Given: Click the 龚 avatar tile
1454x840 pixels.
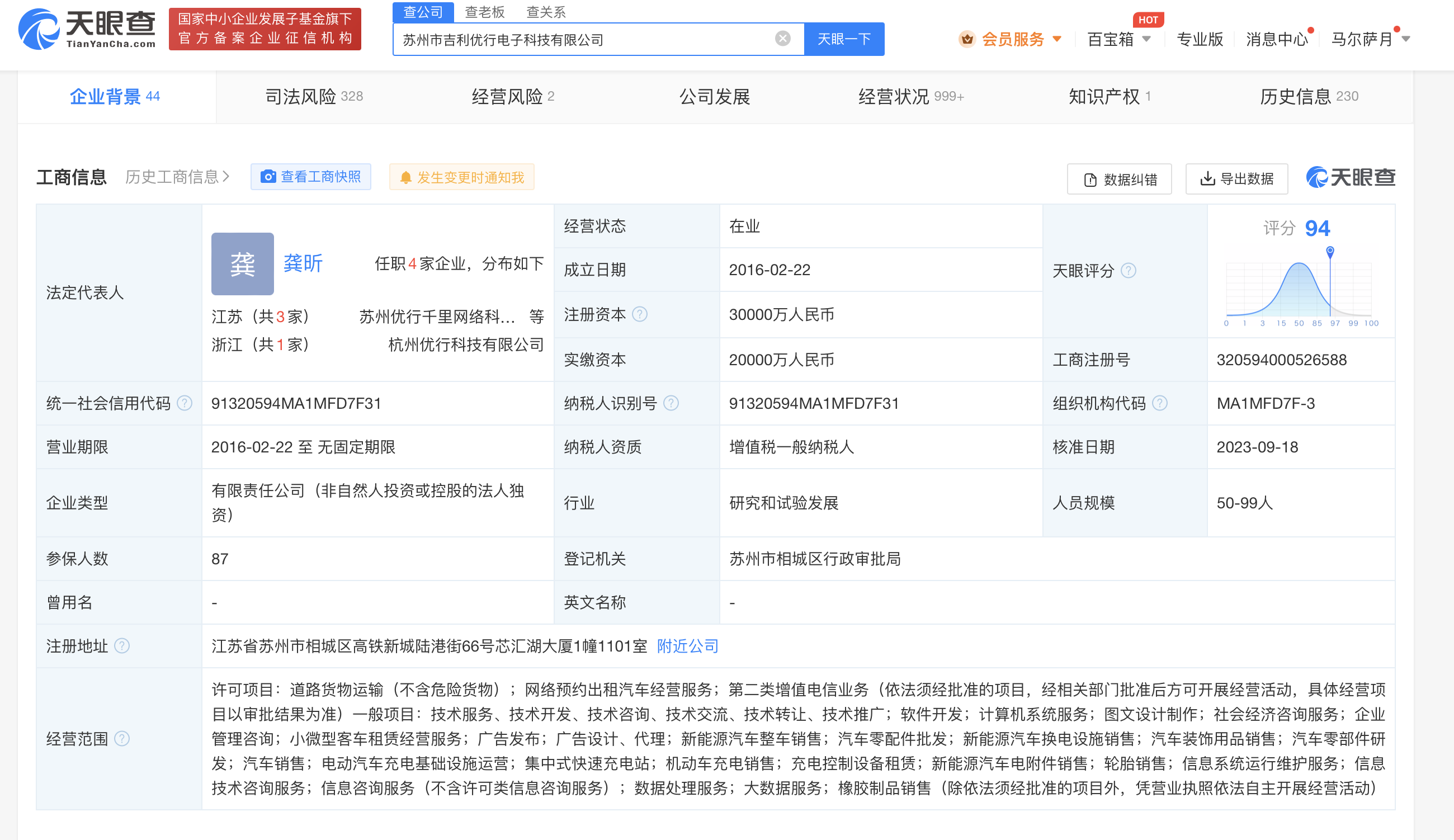Looking at the screenshot, I should pyautogui.click(x=242, y=263).
